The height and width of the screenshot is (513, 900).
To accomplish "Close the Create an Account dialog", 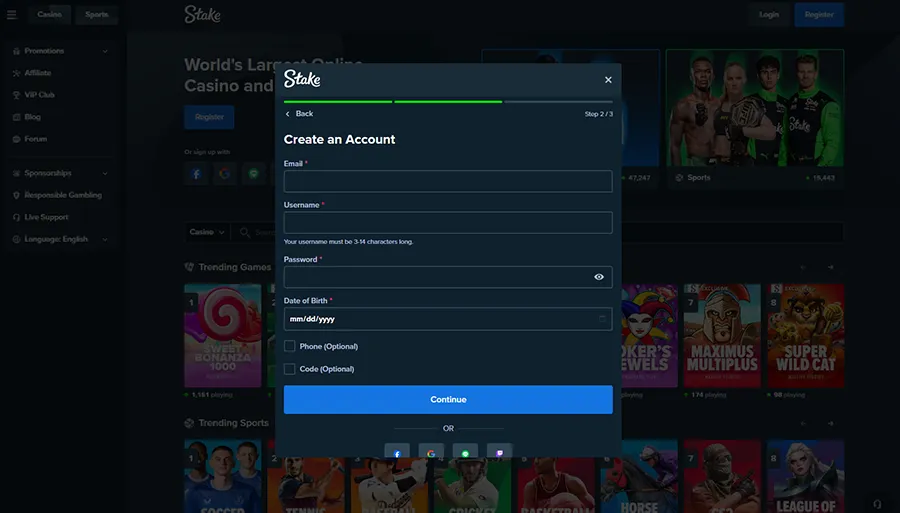I will (x=608, y=80).
